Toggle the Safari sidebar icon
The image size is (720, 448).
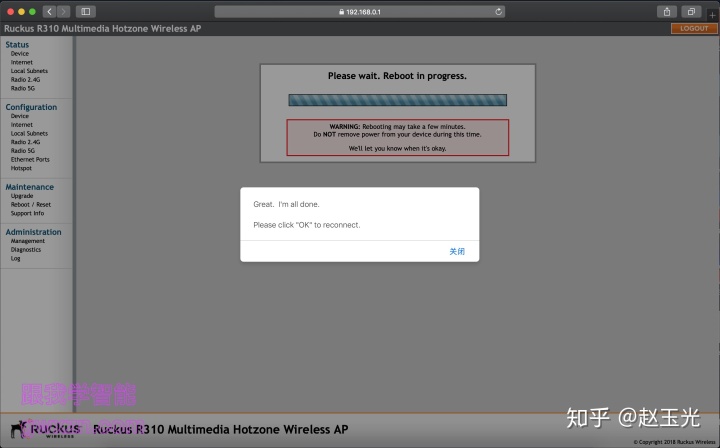click(x=85, y=11)
